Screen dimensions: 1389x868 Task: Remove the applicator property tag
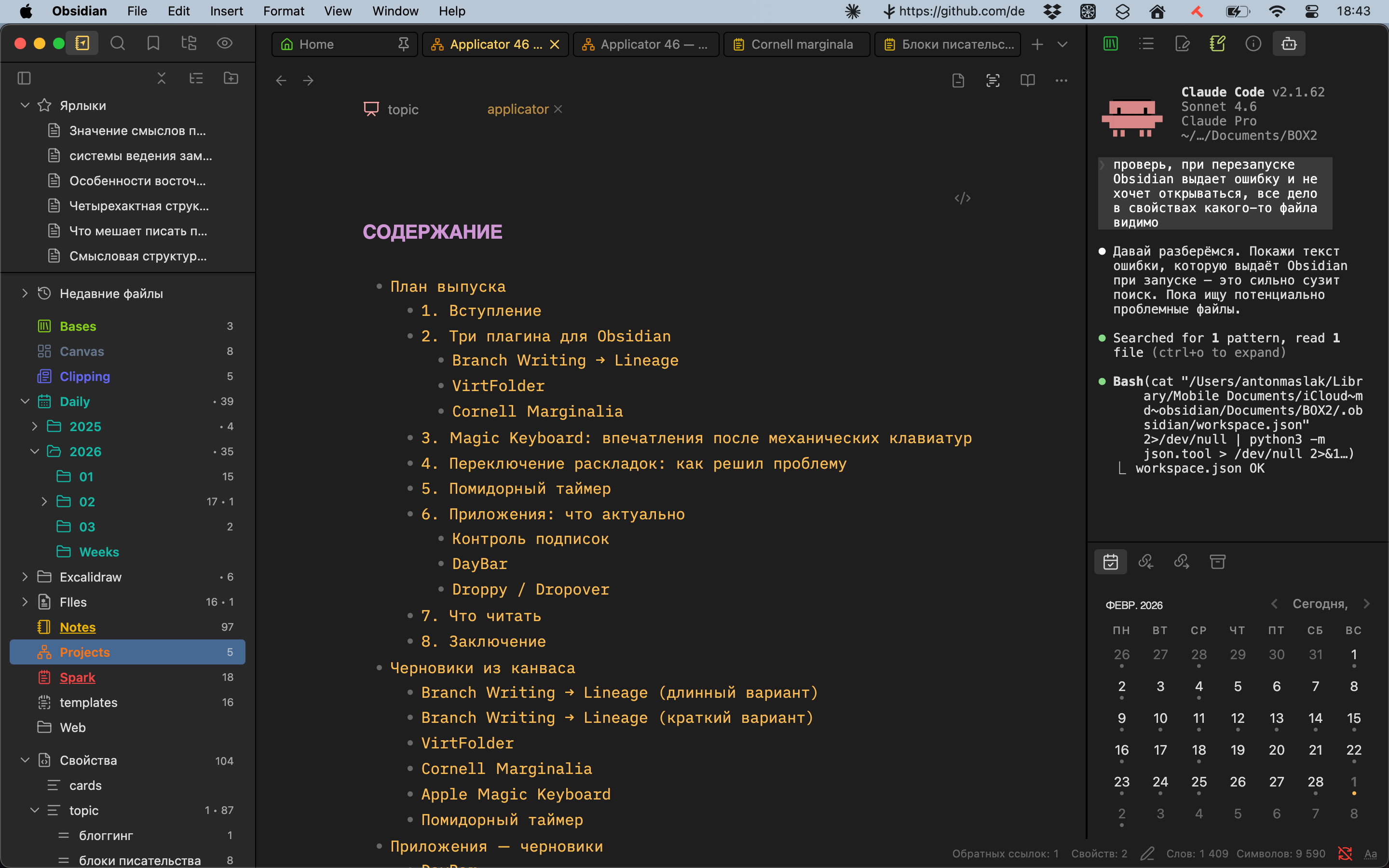(558, 109)
